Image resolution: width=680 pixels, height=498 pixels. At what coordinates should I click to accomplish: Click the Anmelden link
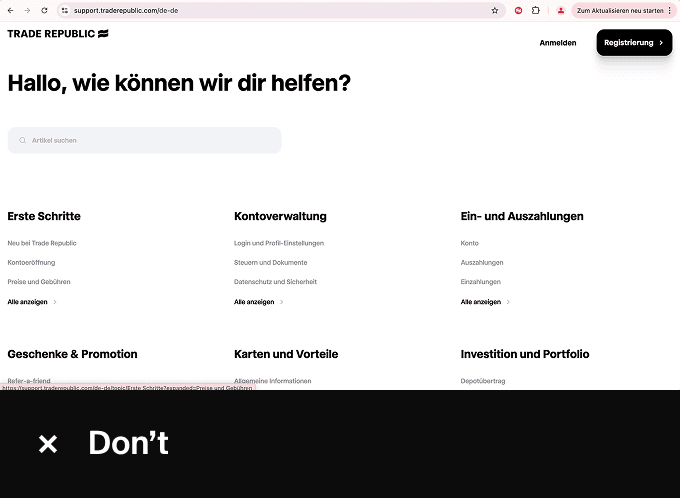(x=558, y=43)
